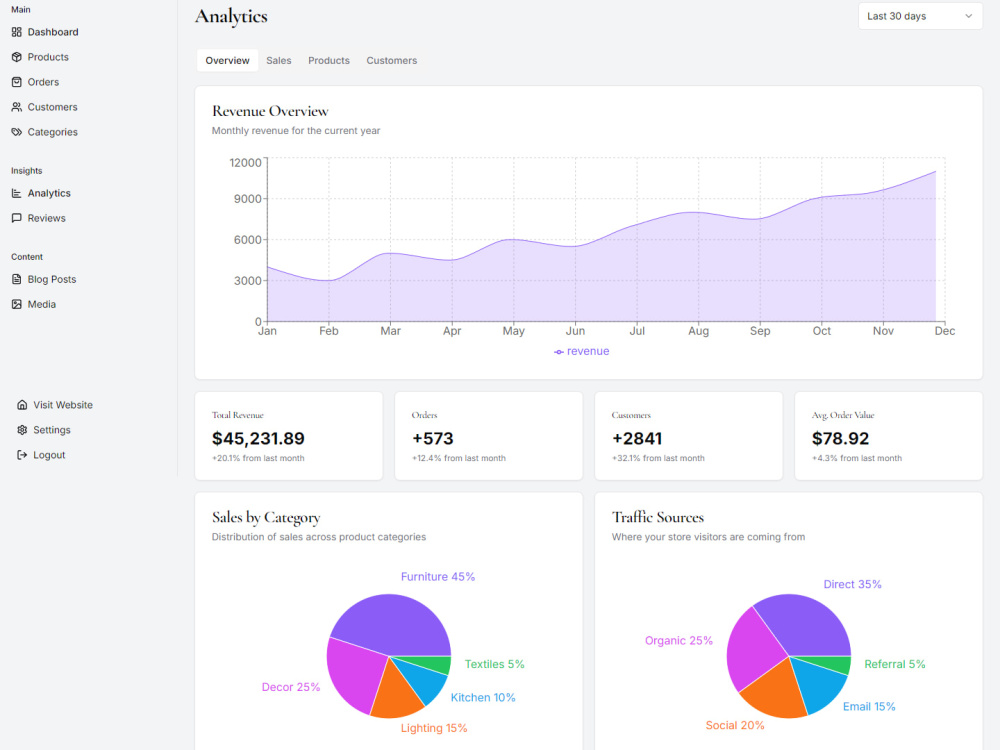
Task: Click the Media image icon
Action: [17, 304]
